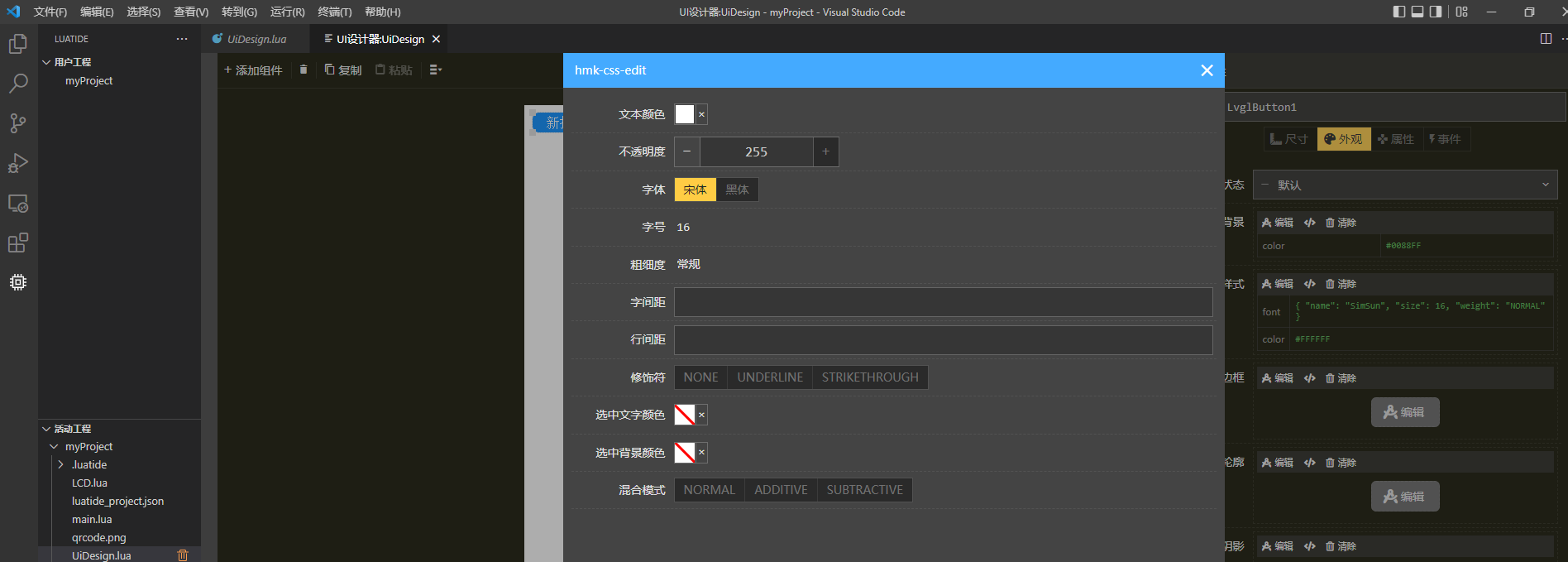The image size is (1568, 562).
Task: Switch to 事件 events tab
Action: [1445, 139]
